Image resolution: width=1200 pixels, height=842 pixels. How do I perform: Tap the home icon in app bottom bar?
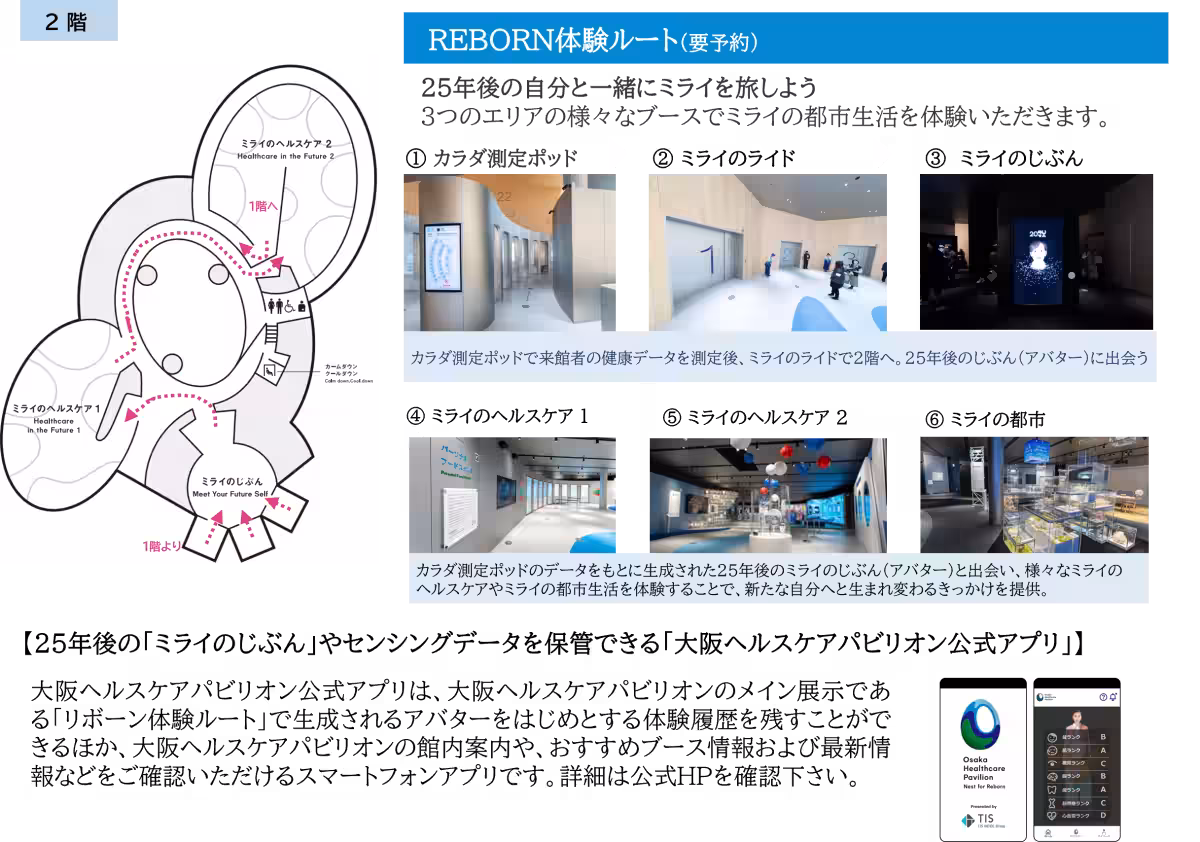click(x=1048, y=832)
